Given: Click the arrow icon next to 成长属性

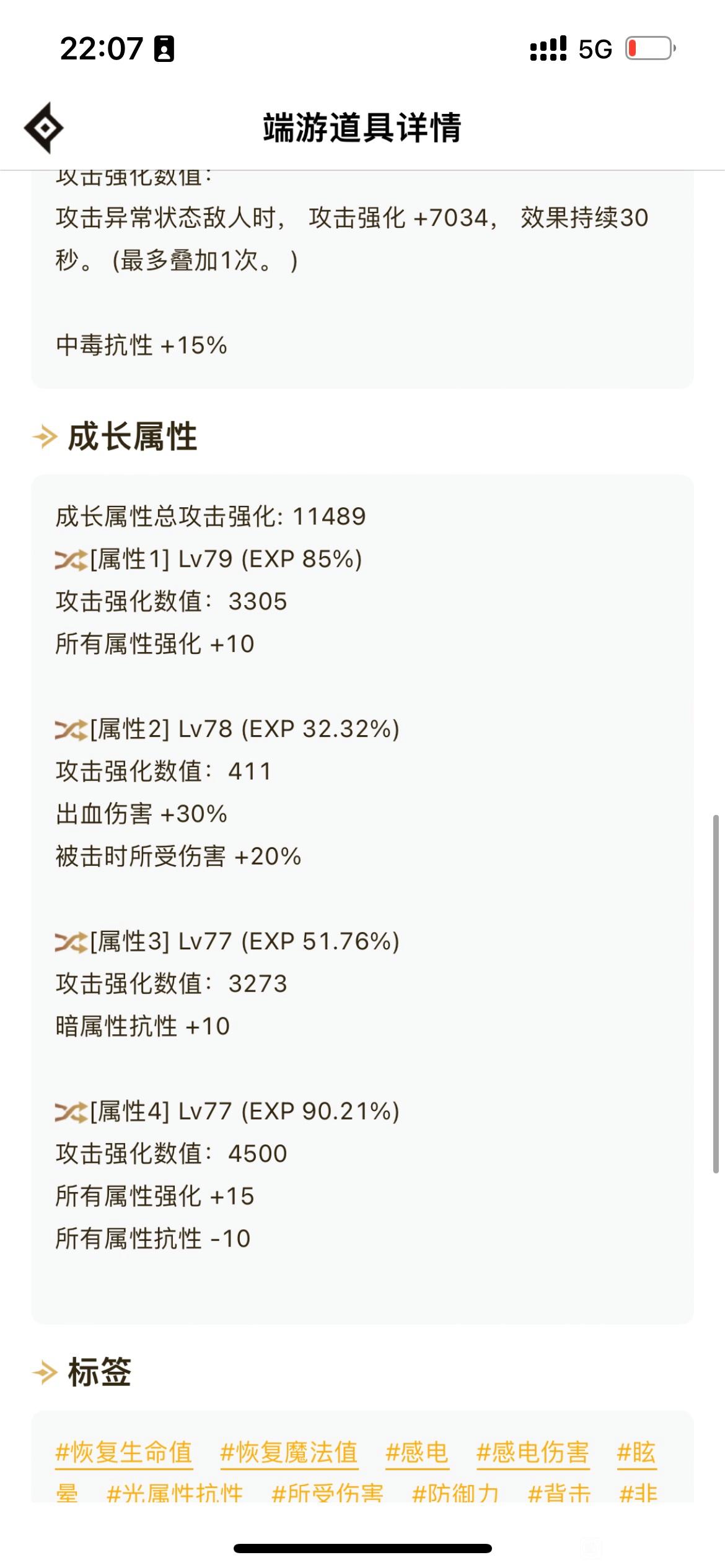Looking at the screenshot, I should pos(45,437).
